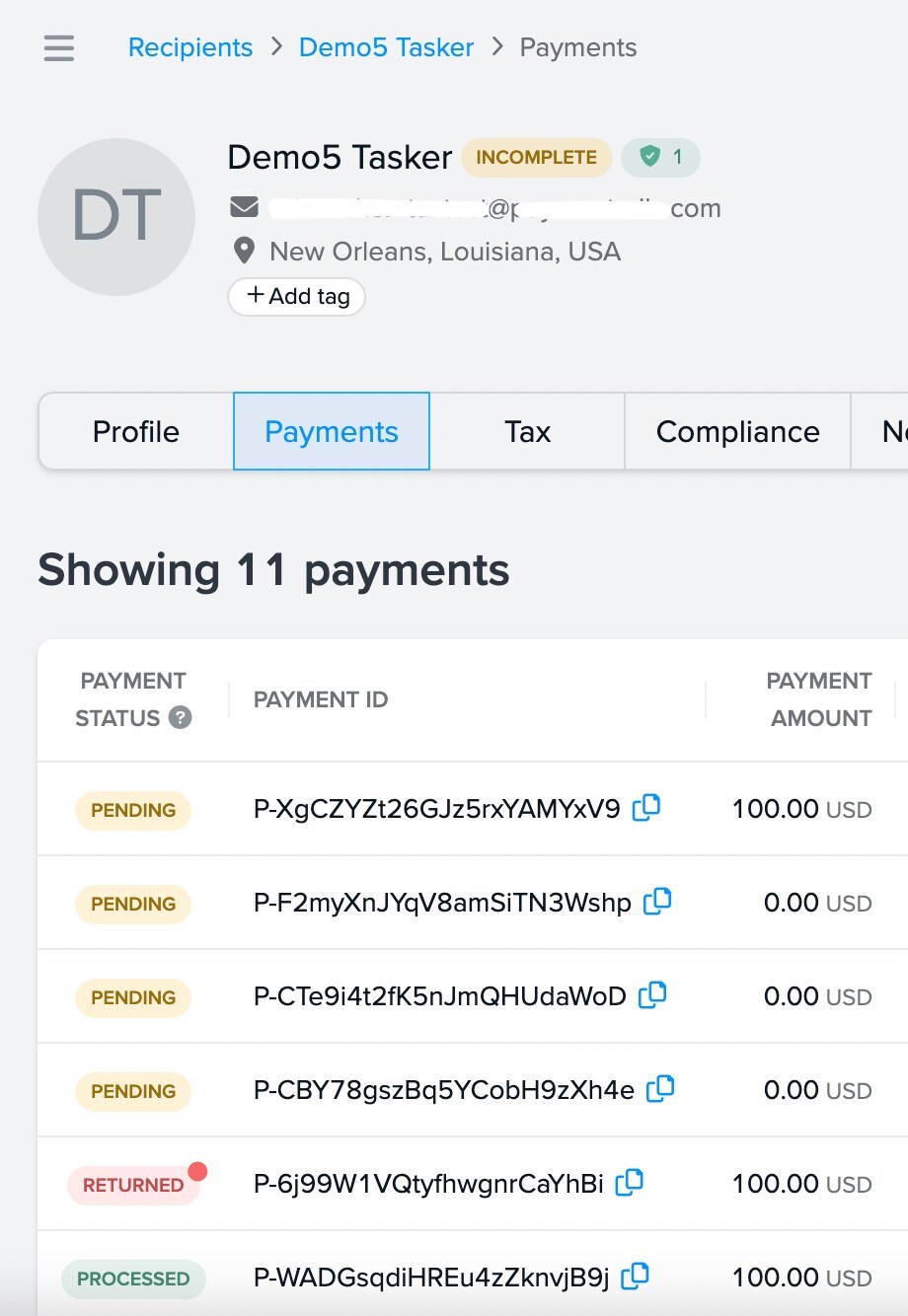Click the envelope icon beside the email
Screen dimensions: 908x1316
point(244,207)
